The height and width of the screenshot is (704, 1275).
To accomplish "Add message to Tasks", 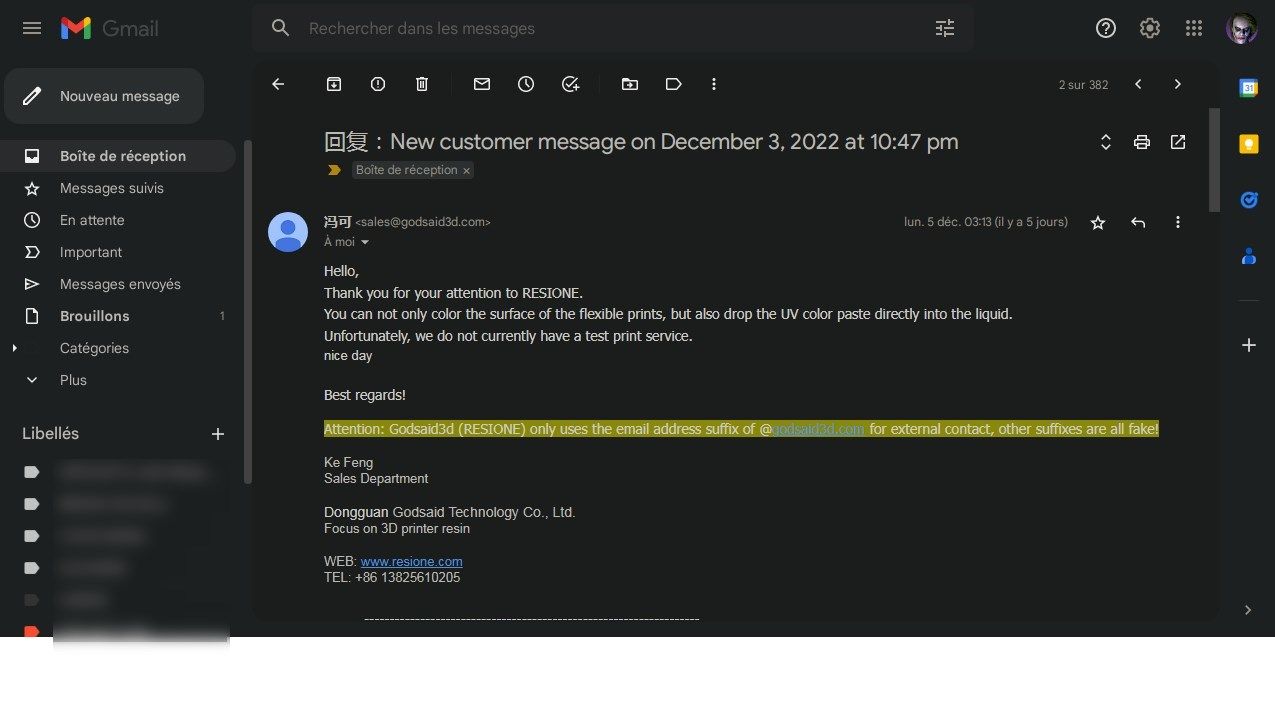I will (570, 85).
